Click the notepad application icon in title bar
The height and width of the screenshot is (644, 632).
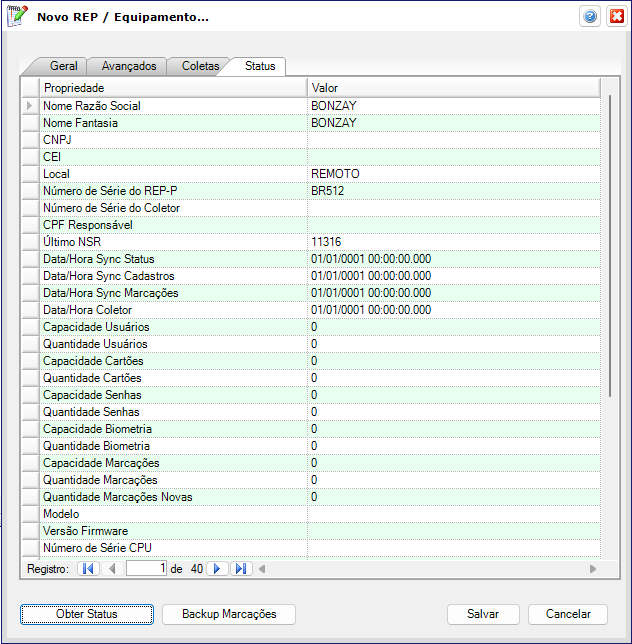pos(17,17)
